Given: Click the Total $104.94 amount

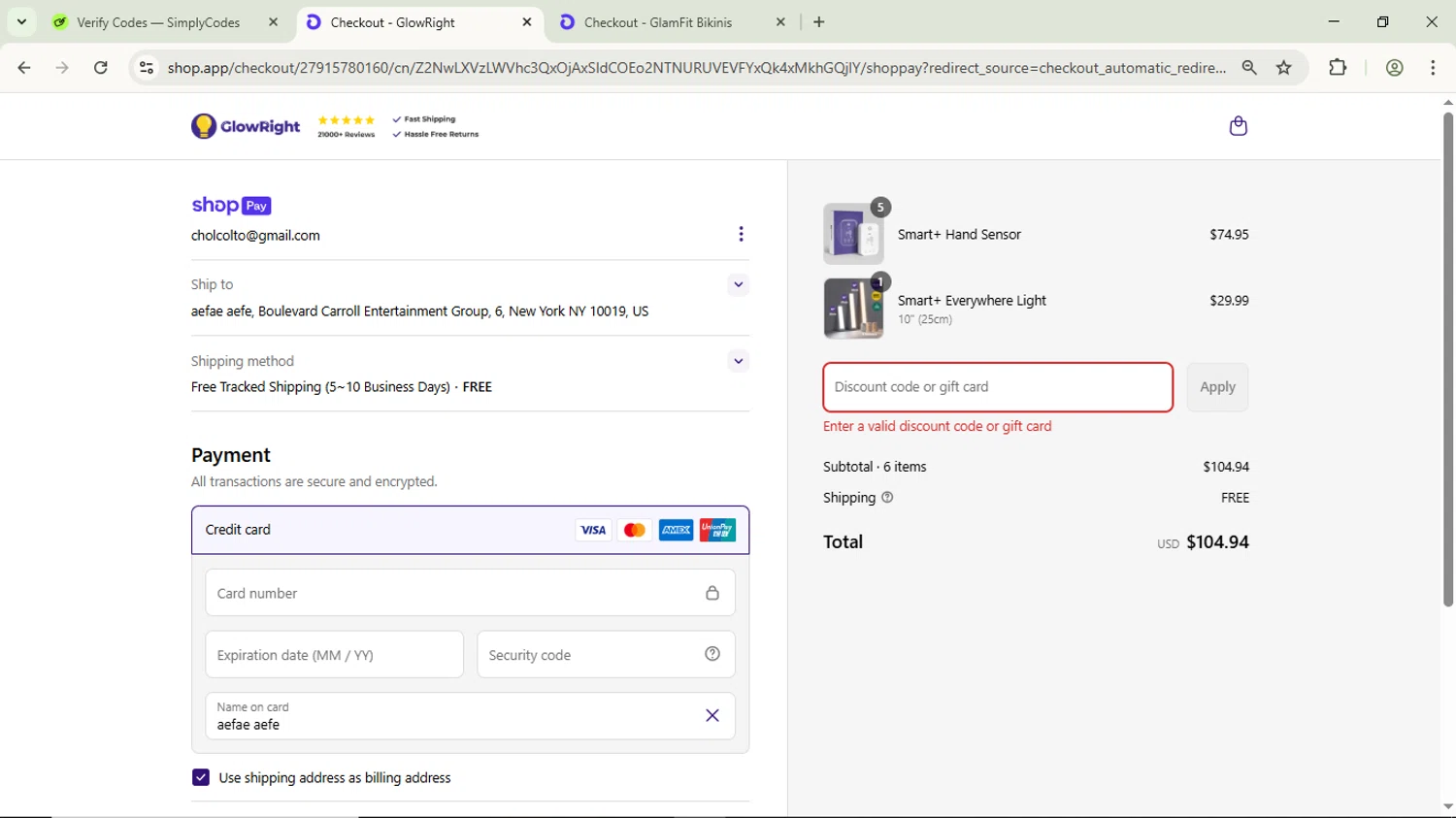Looking at the screenshot, I should point(1217,542).
